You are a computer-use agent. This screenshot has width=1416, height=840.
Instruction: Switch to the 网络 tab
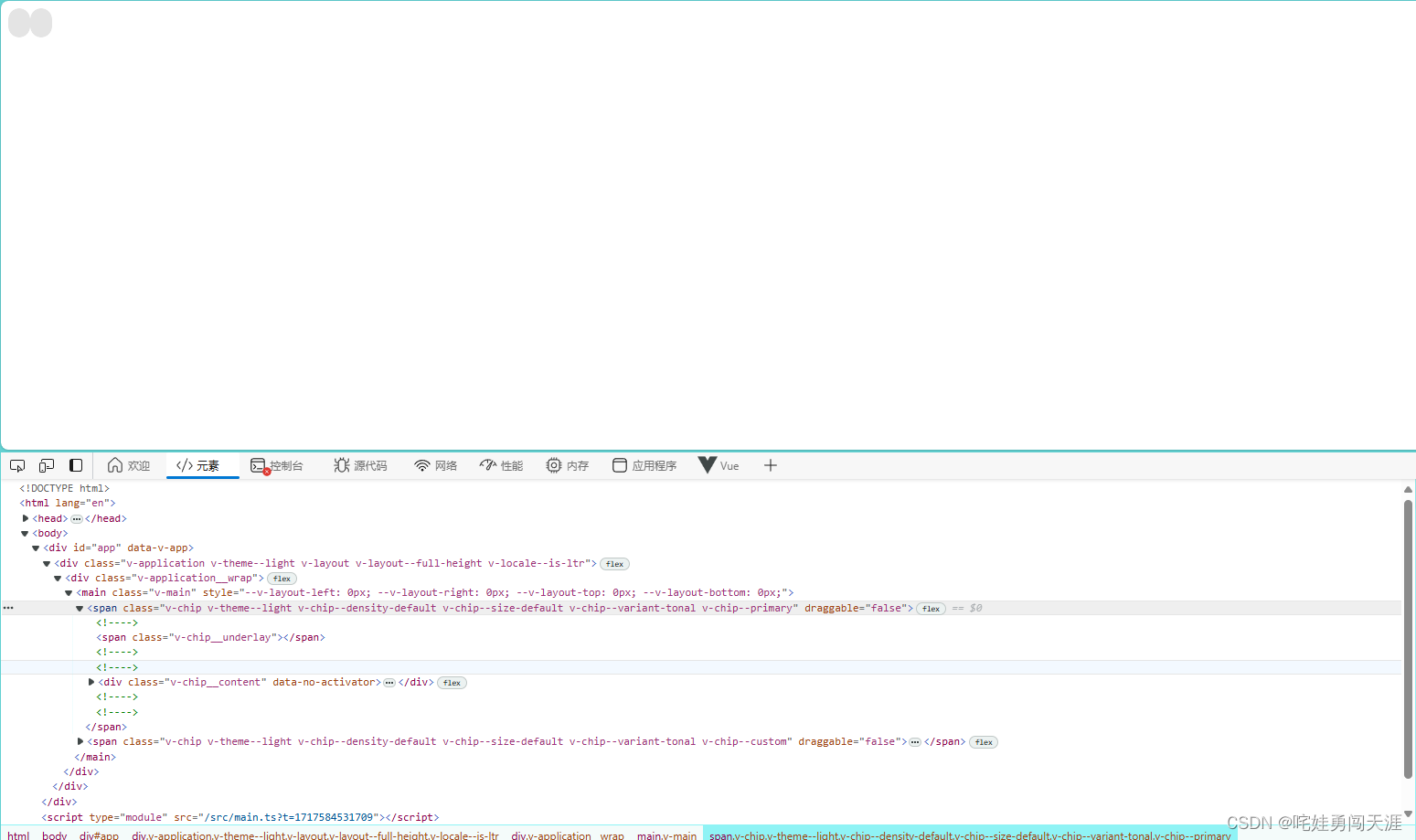tap(435, 465)
